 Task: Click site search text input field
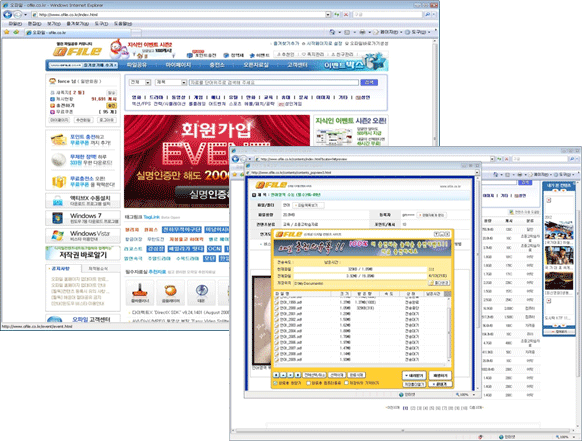tap(274, 82)
